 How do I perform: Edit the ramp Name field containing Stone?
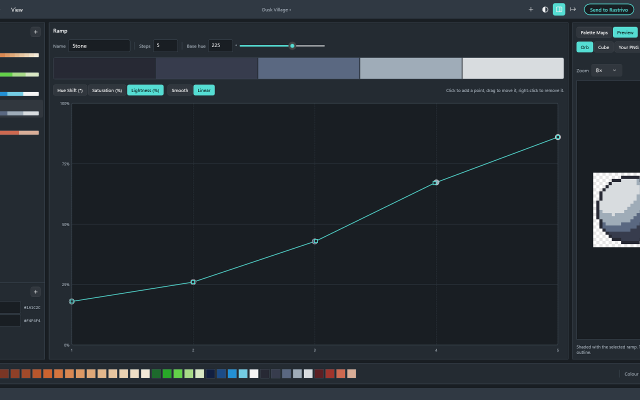pos(99,46)
